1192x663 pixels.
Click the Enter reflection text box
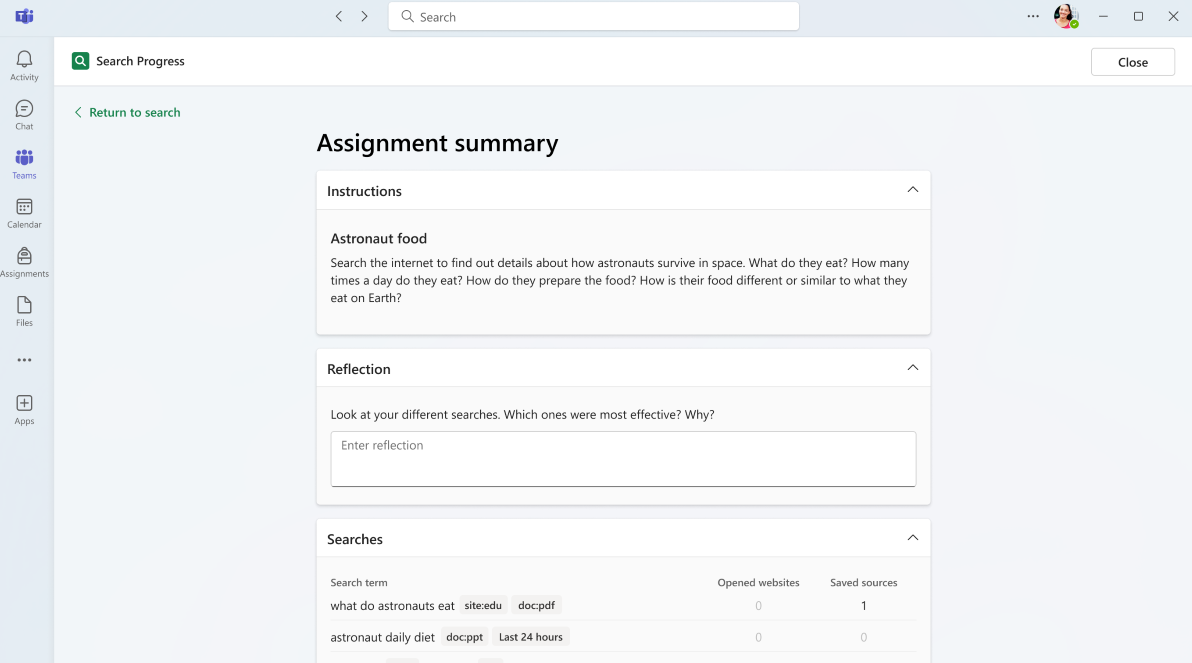[x=623, y=458]
